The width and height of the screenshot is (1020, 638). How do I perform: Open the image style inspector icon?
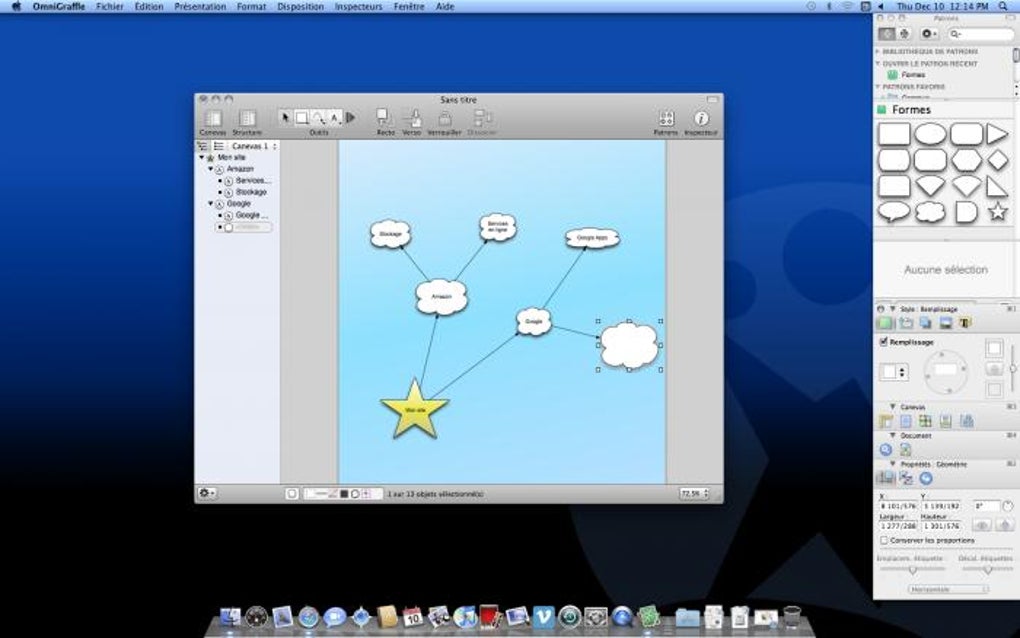pyautogui.click(x=945, y=323)
